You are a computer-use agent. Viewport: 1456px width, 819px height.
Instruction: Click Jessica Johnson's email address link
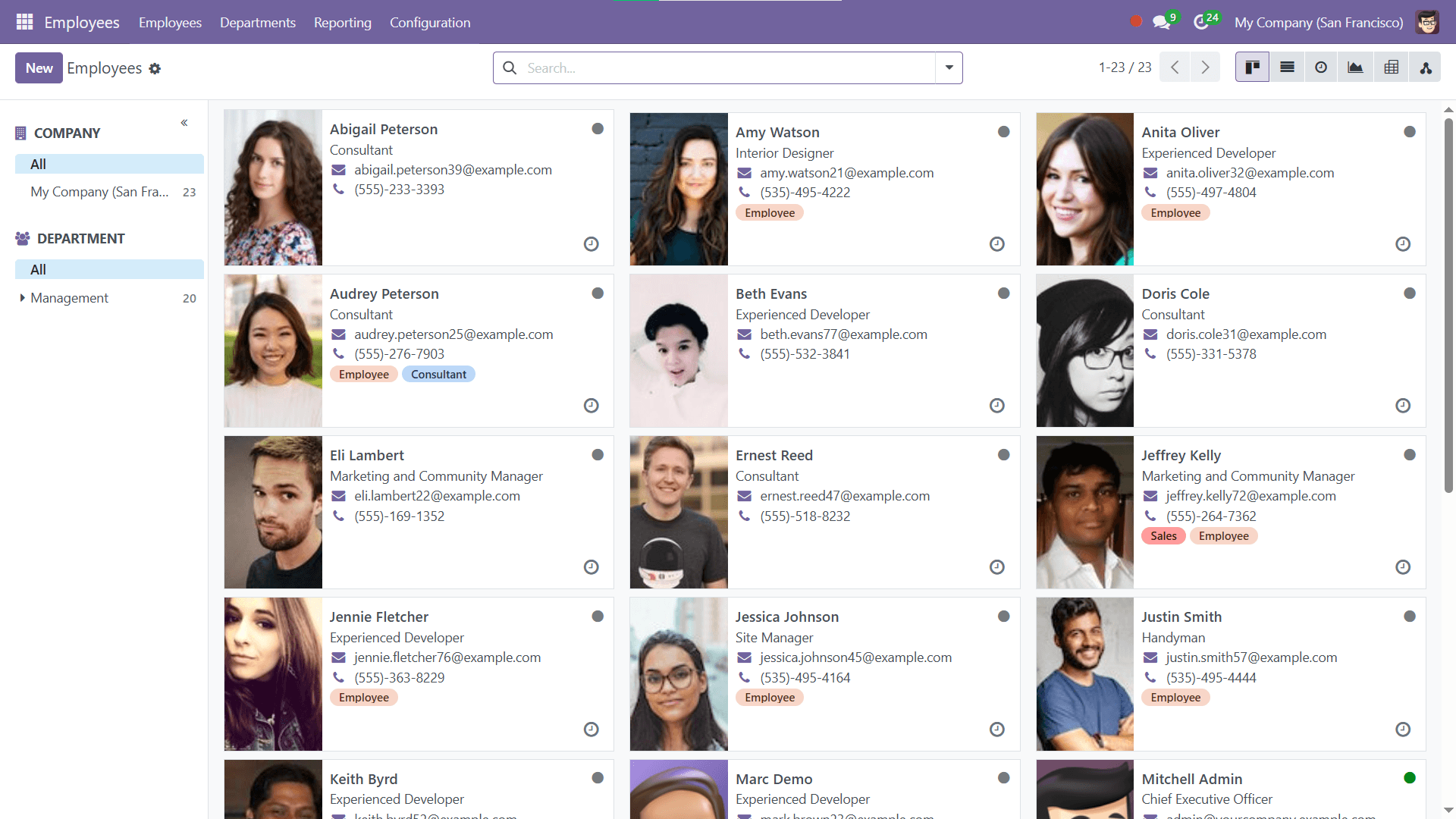(855, 657)
